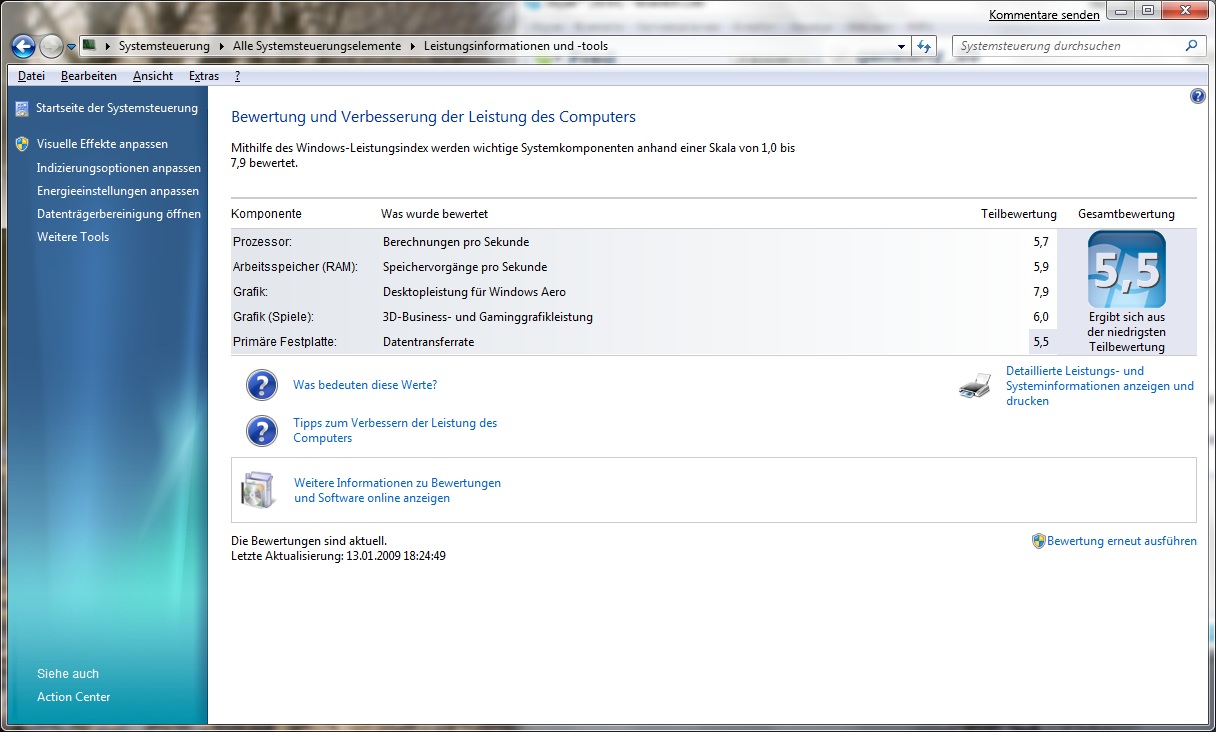
Task: Open Visuelle Effekte anpassen
Action: coord(102,144)
